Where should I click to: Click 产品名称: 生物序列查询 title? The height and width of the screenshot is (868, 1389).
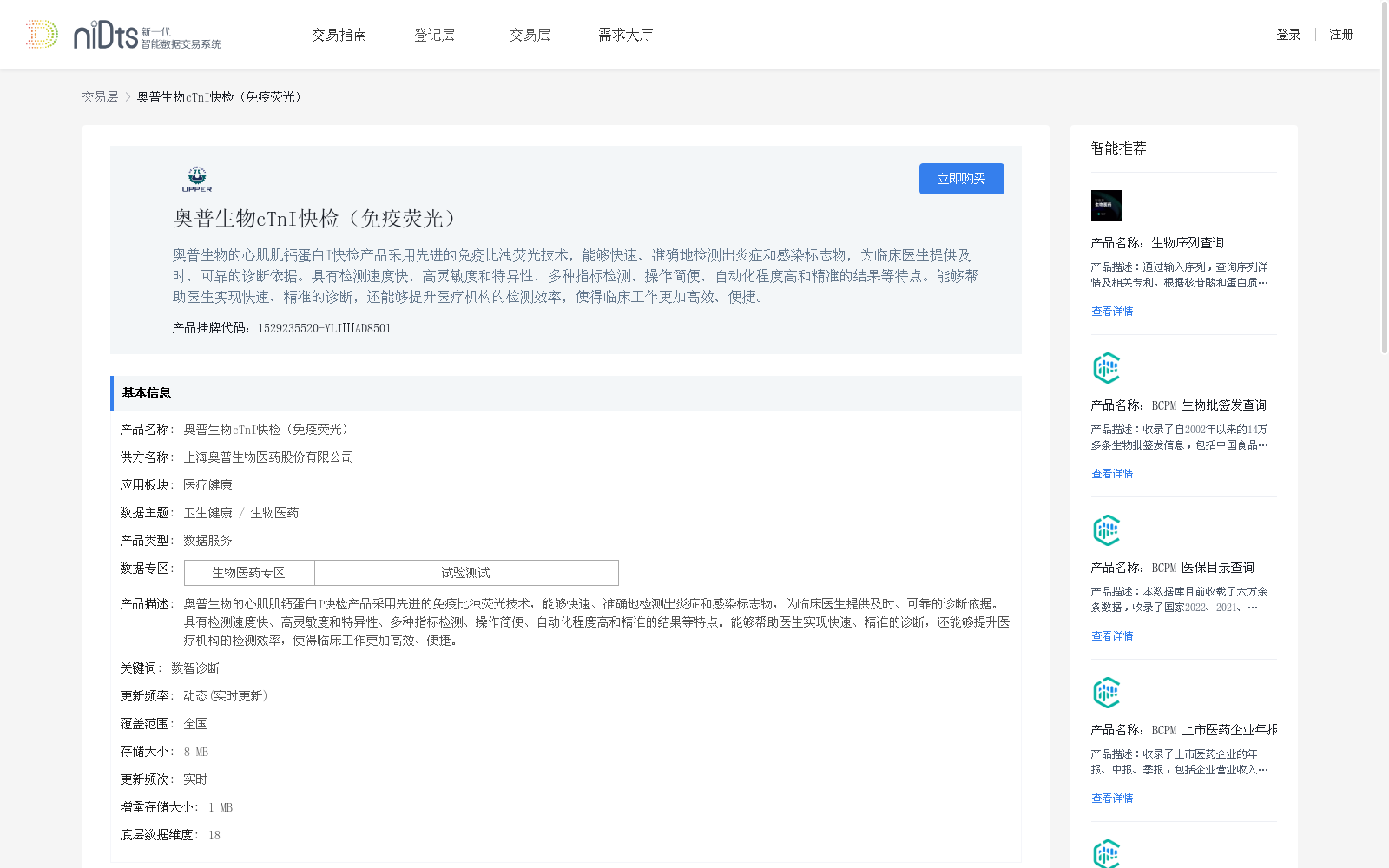pos(1157,243)
